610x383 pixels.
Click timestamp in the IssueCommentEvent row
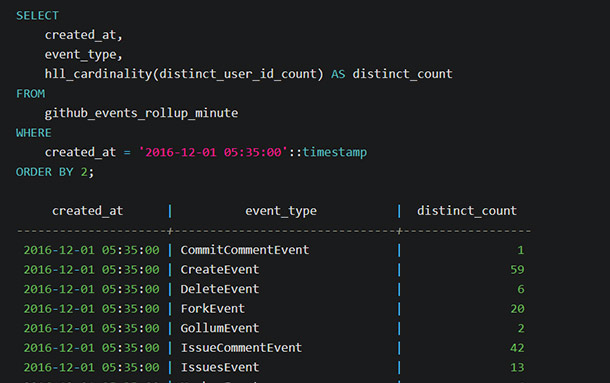click(x=91, y=348)
